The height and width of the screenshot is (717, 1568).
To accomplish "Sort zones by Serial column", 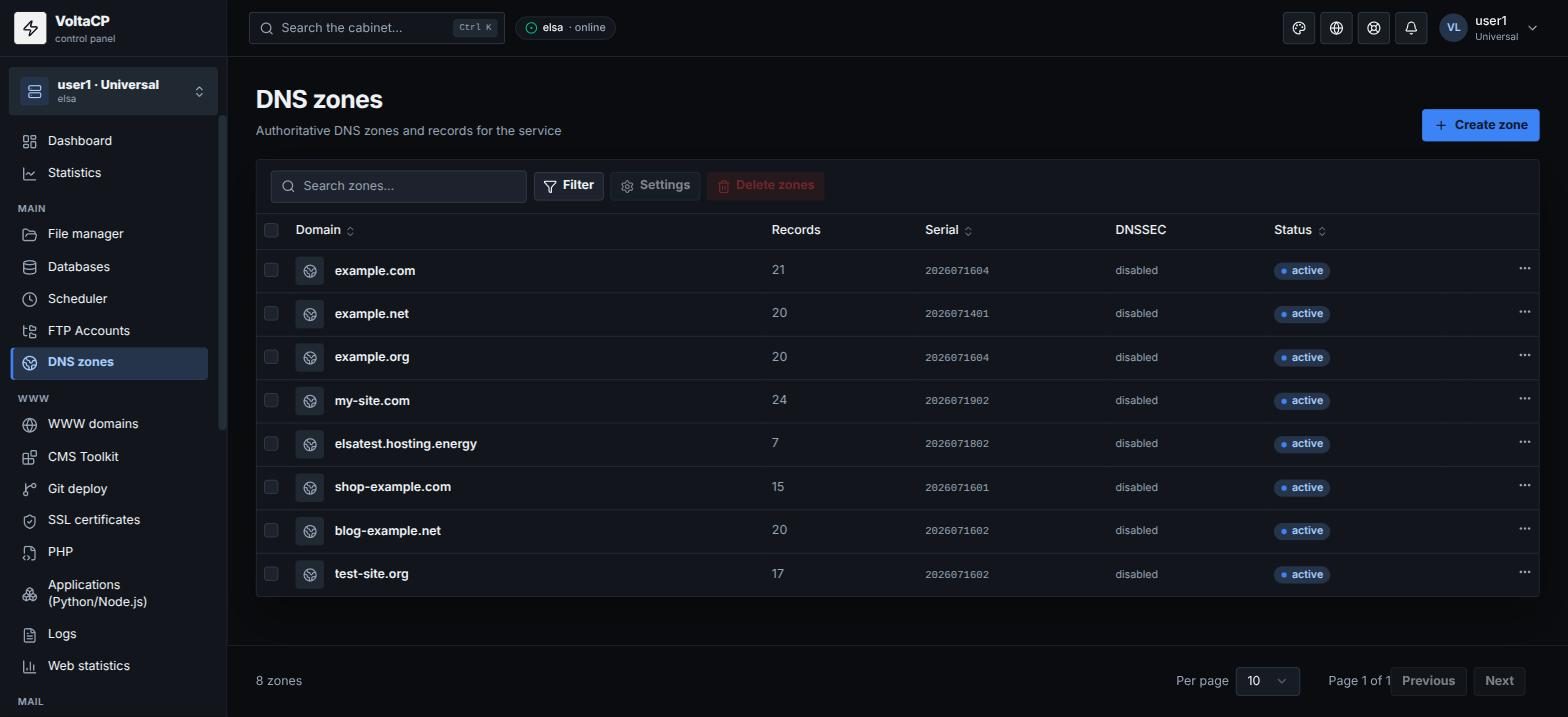I will pyautogui.click(x=948, y=230).
